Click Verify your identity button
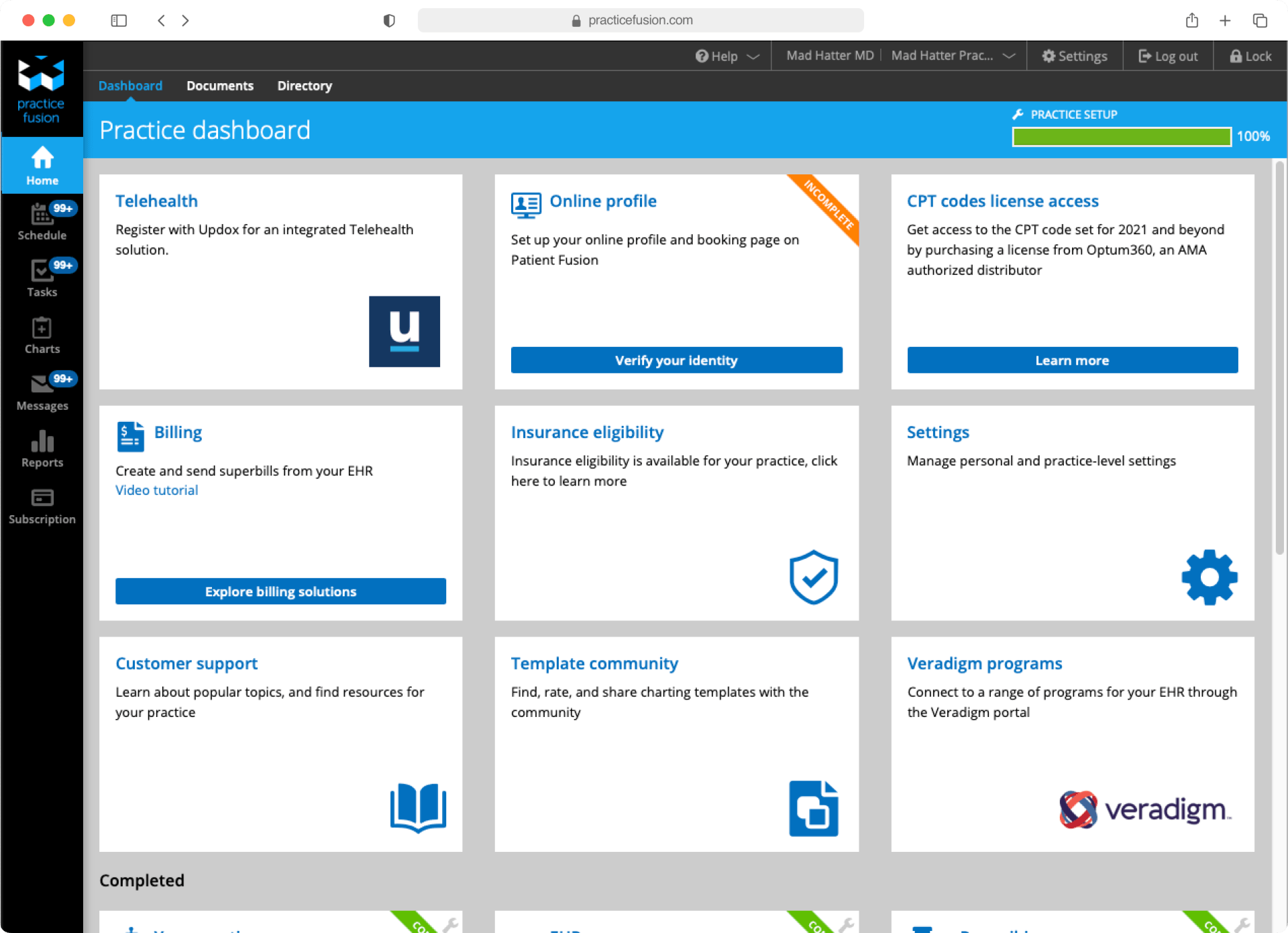1288x933 pixels. (676, 360)
